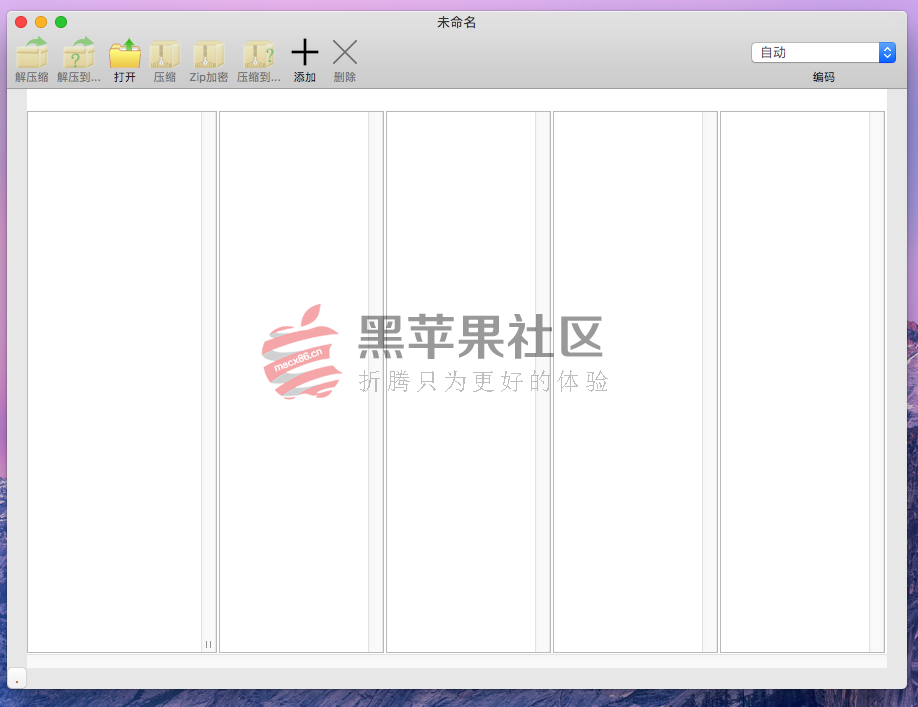Click the 压缩到... compress-to icon
The image size is (918, 707).
click(x=259, y=54)
